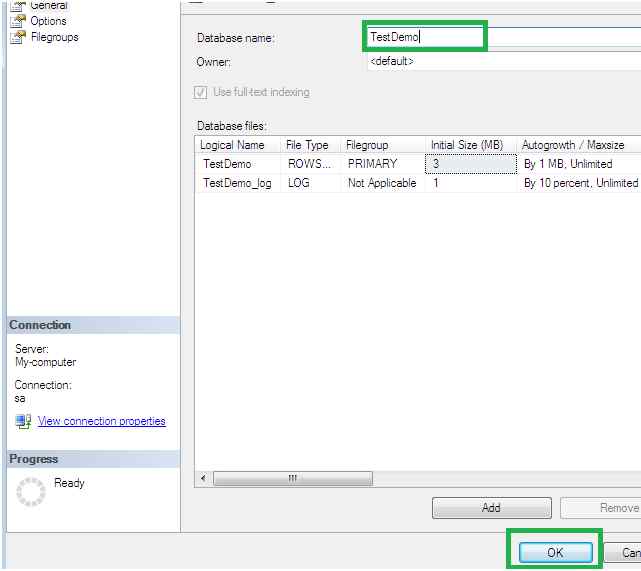Click the Filegroups page icon
The width and height of the screenshot is (641, 571).
pos(18,37)
